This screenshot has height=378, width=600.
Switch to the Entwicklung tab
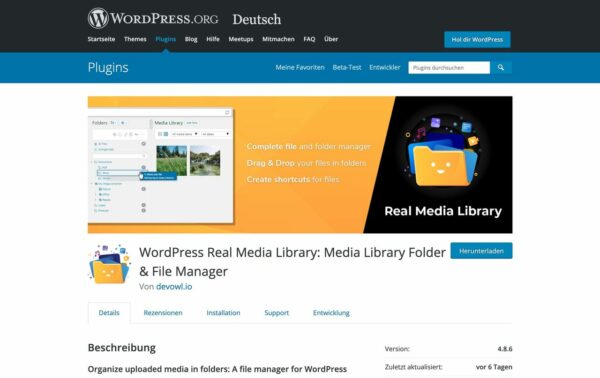331,313
